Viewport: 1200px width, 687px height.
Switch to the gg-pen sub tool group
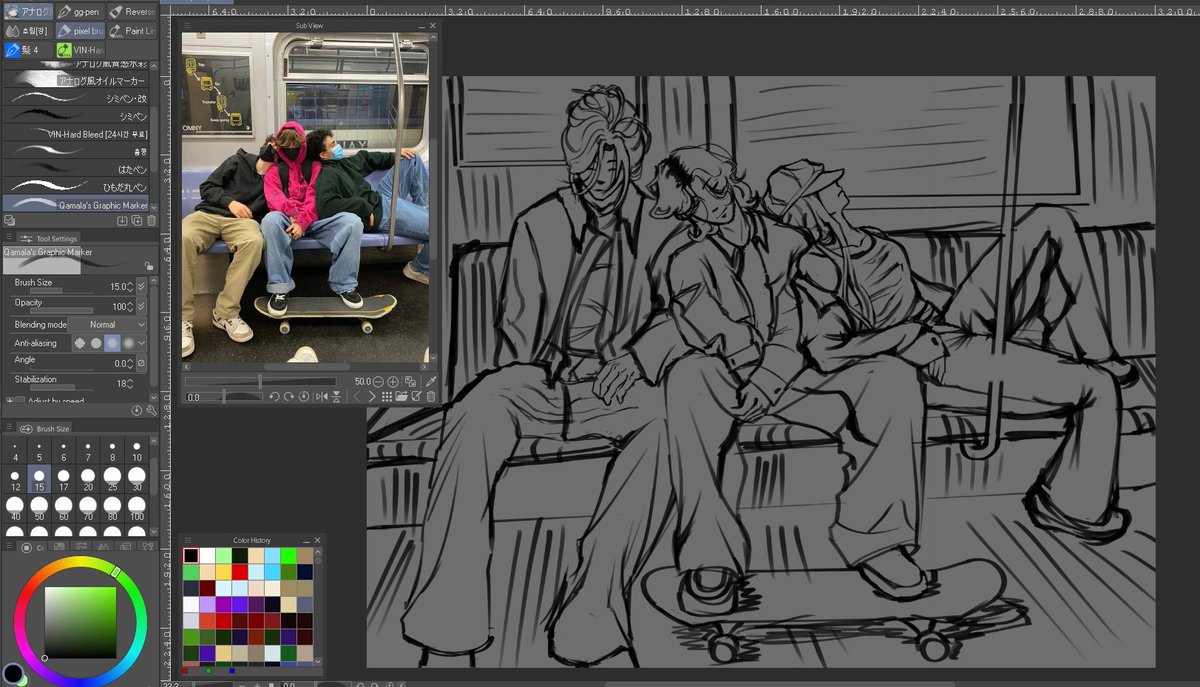point(79,11)
